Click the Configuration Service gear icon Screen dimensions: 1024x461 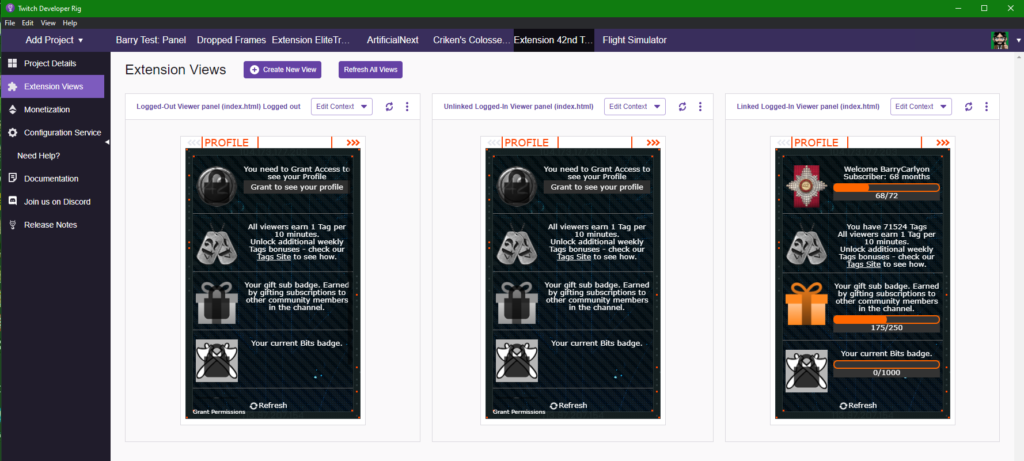point(12,133)
